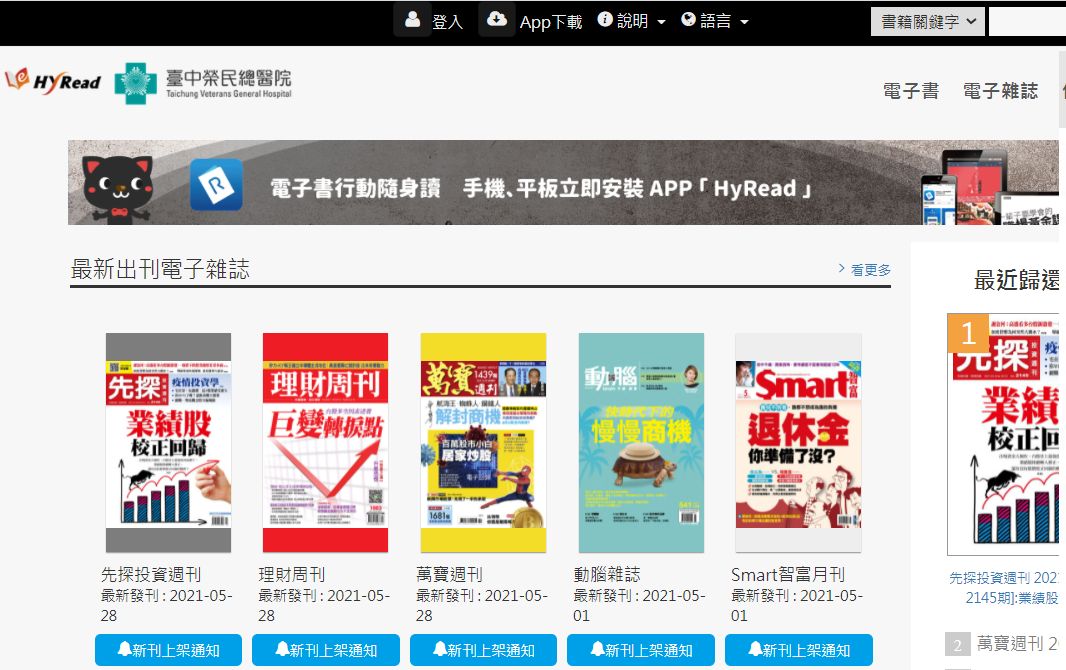Viewport: 1066px width, 670px height.
Task: Subscribe to 萬寶週刊 new issue notification
Action: (483, 650)
